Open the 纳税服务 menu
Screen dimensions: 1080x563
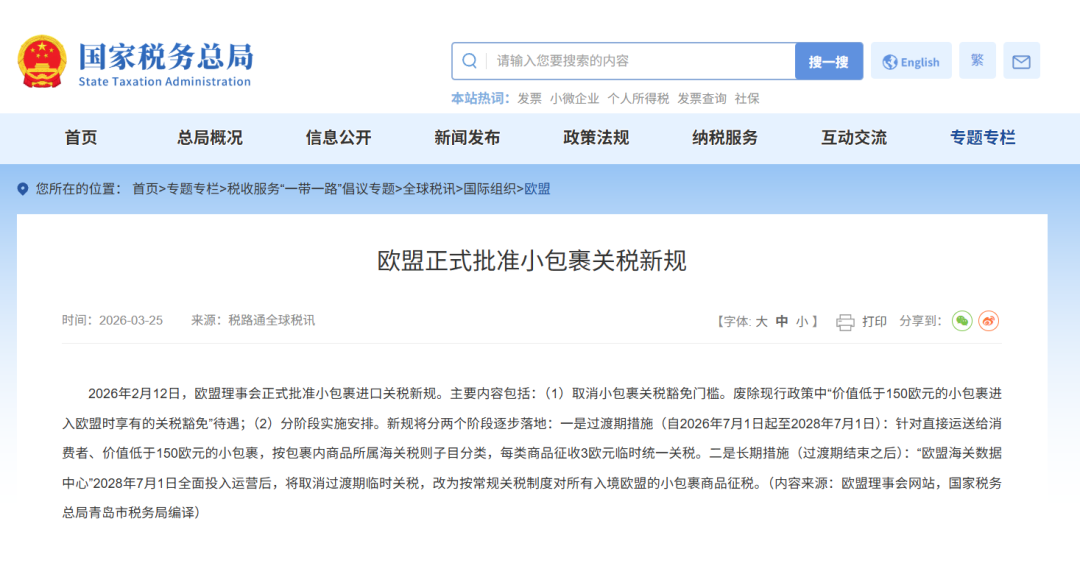pos(725,138)
